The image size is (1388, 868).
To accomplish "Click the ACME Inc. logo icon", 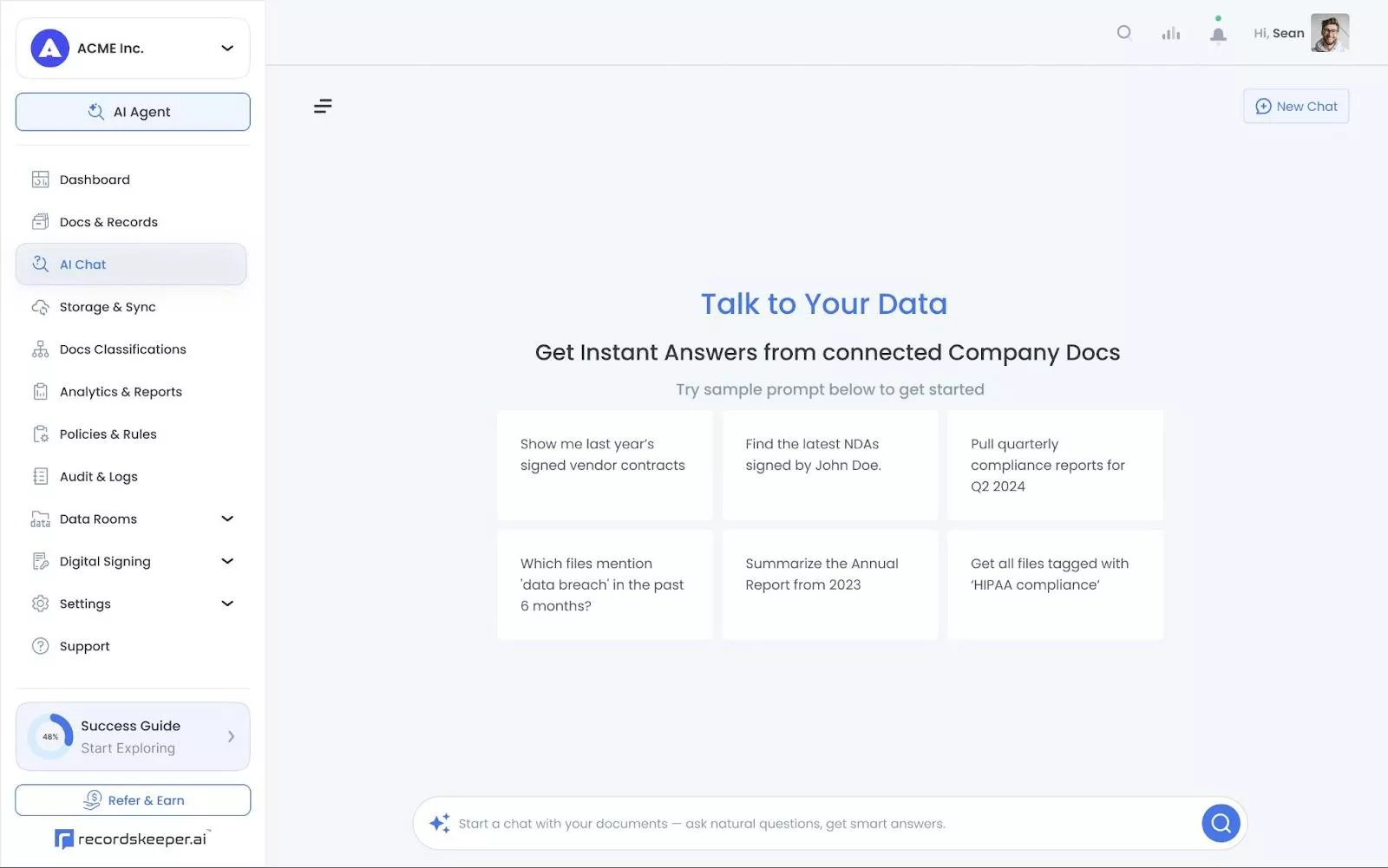I will pyautogui.click(x=50, y=49).
